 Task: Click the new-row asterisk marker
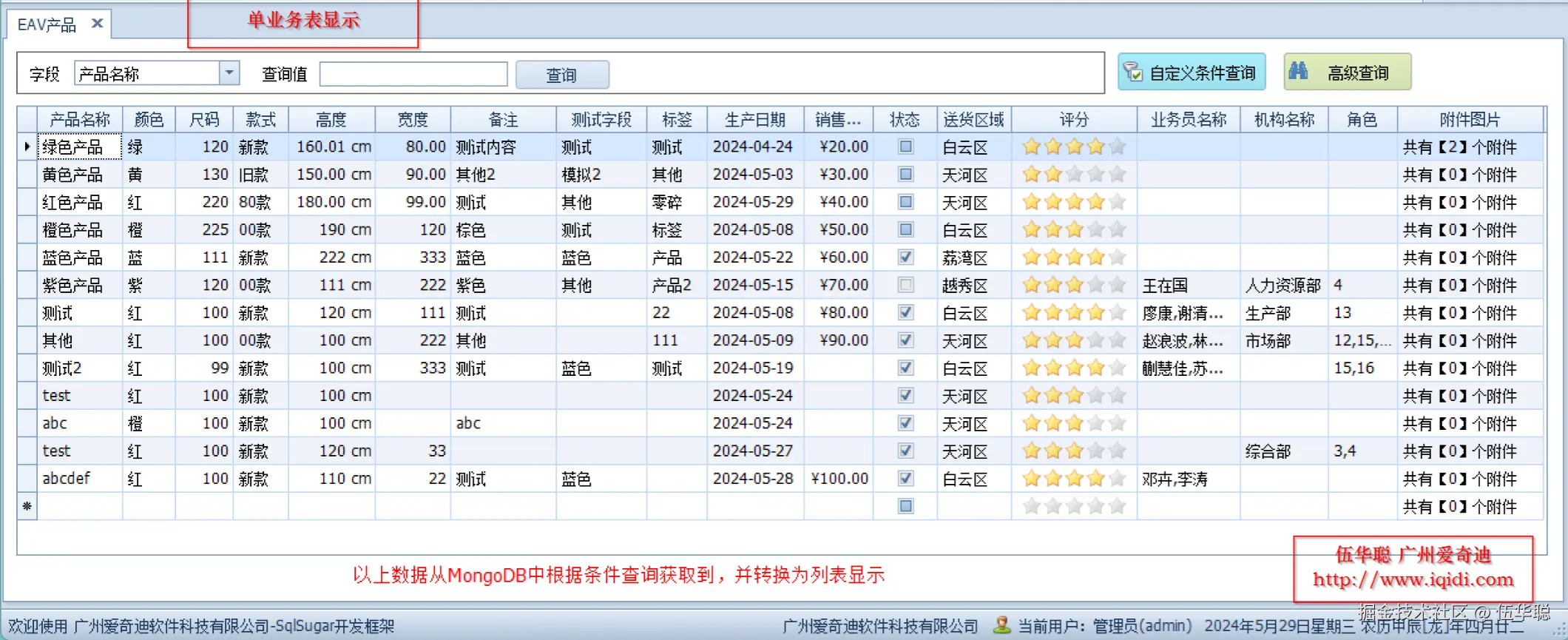pos(27,506)
